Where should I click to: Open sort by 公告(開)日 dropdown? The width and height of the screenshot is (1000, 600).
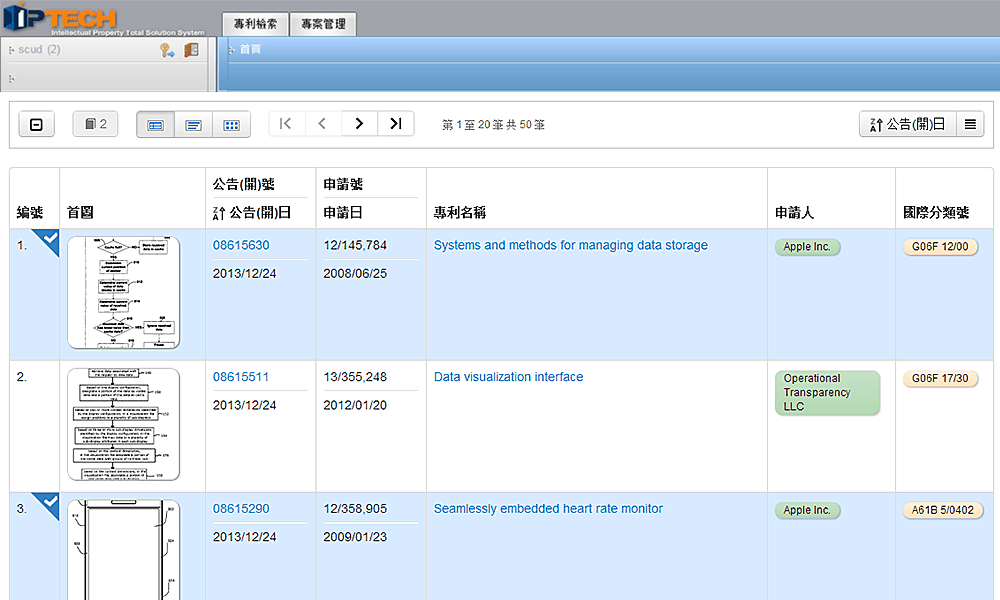(x=908, y=124)
